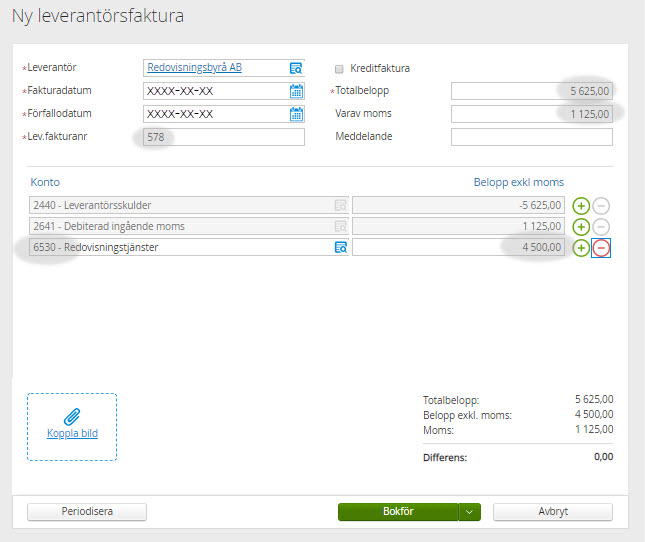Click the supplier search icon beside Redovisningsbyrå AB
This screenshot has height=542, width=645.
point(296,68)
